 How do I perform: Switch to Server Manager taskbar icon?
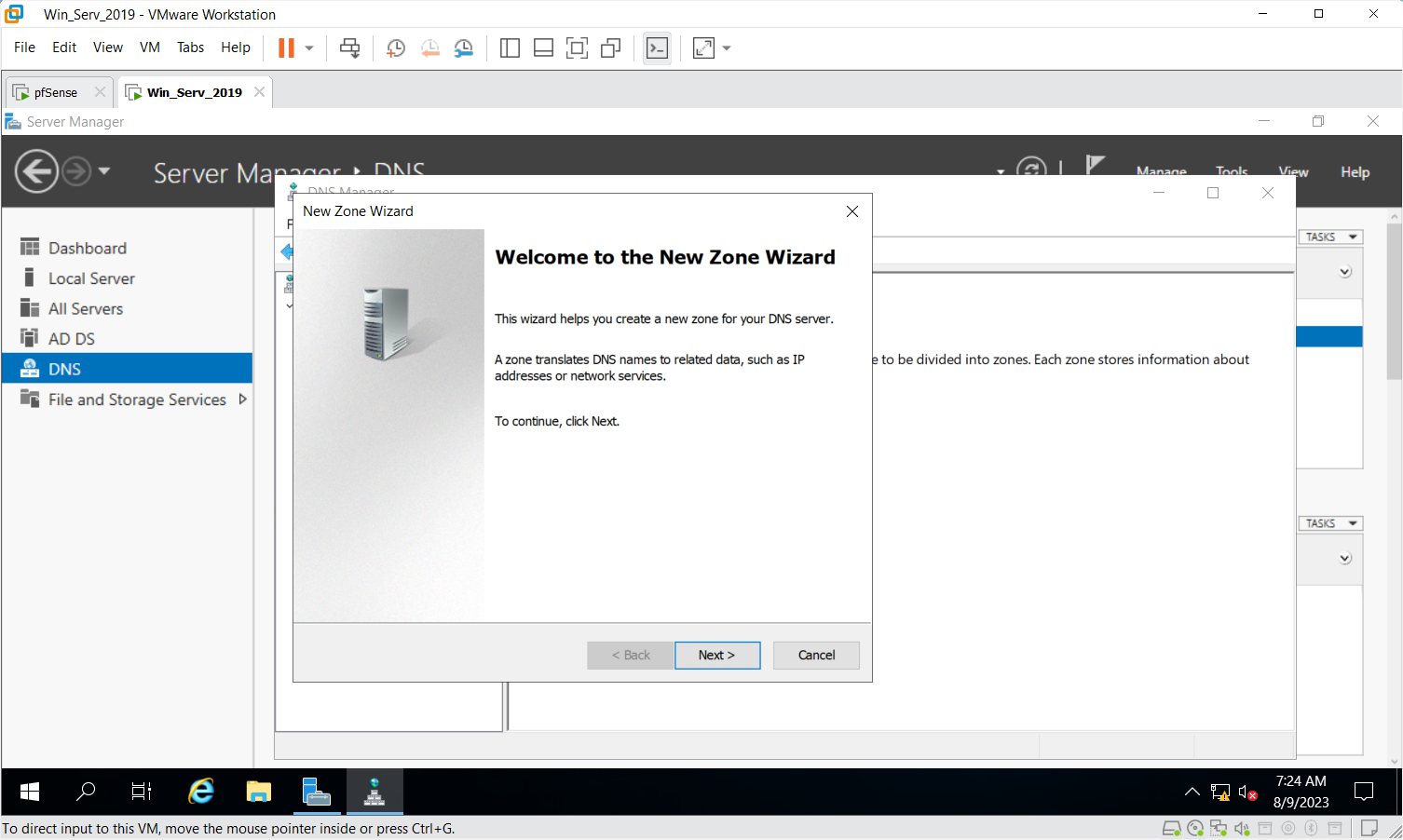tap(316, 792)
